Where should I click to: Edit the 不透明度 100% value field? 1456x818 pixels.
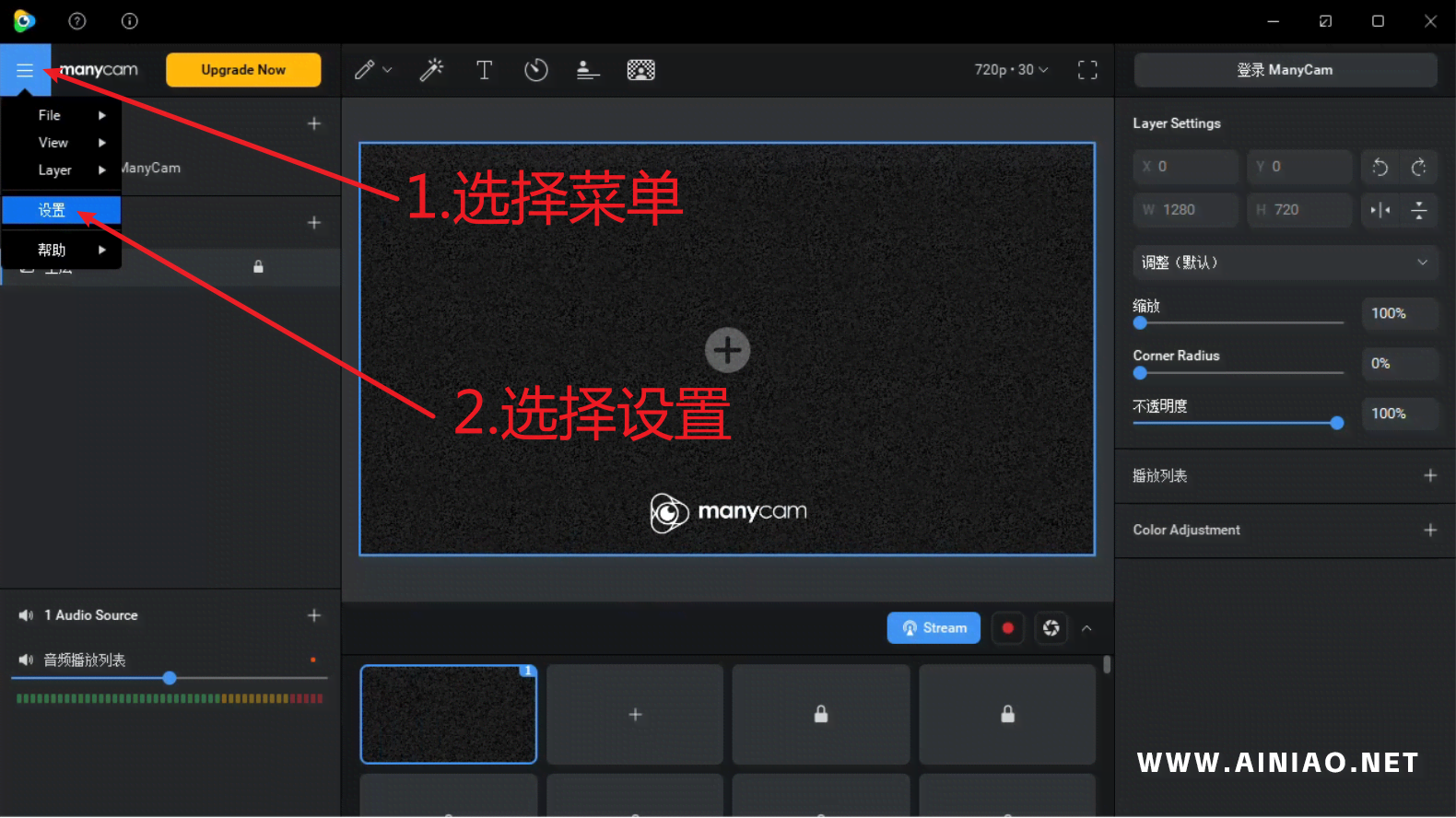coord(1400,414)
